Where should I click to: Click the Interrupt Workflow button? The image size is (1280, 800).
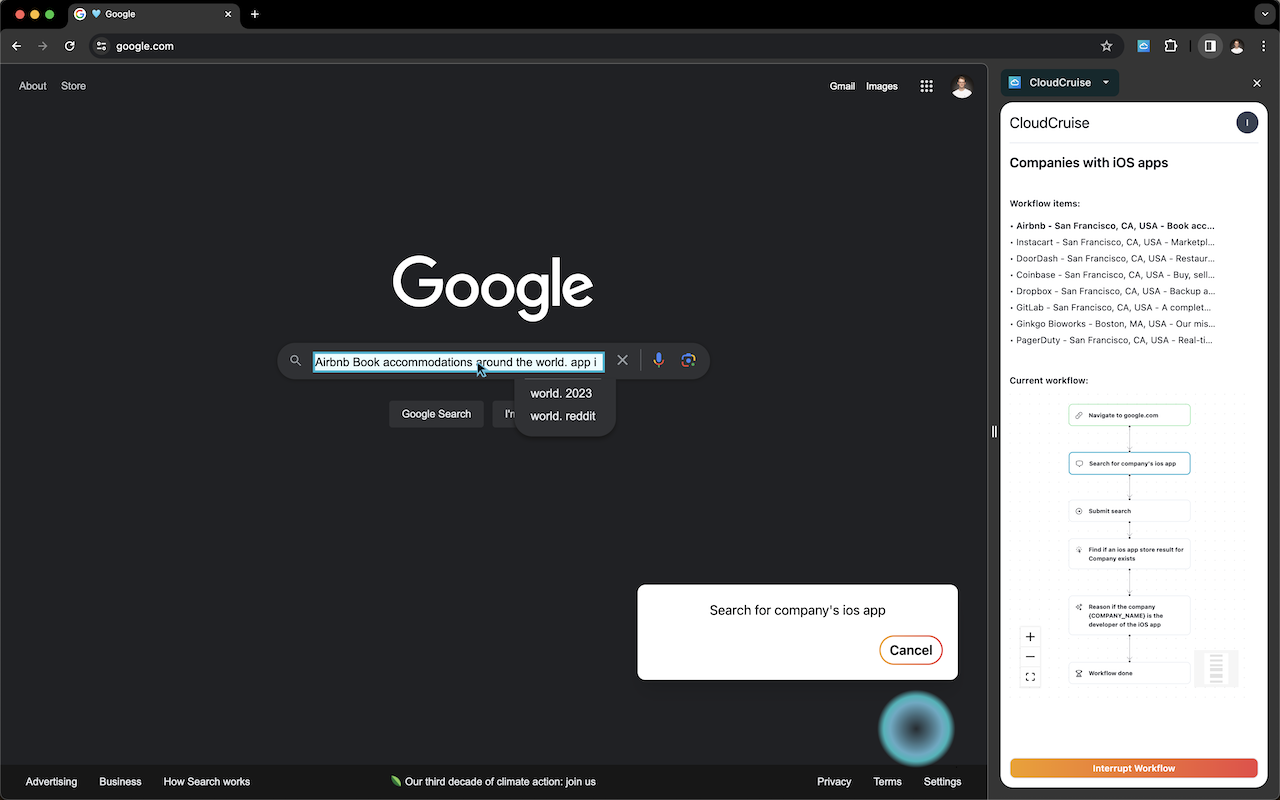coord(1133,768)
